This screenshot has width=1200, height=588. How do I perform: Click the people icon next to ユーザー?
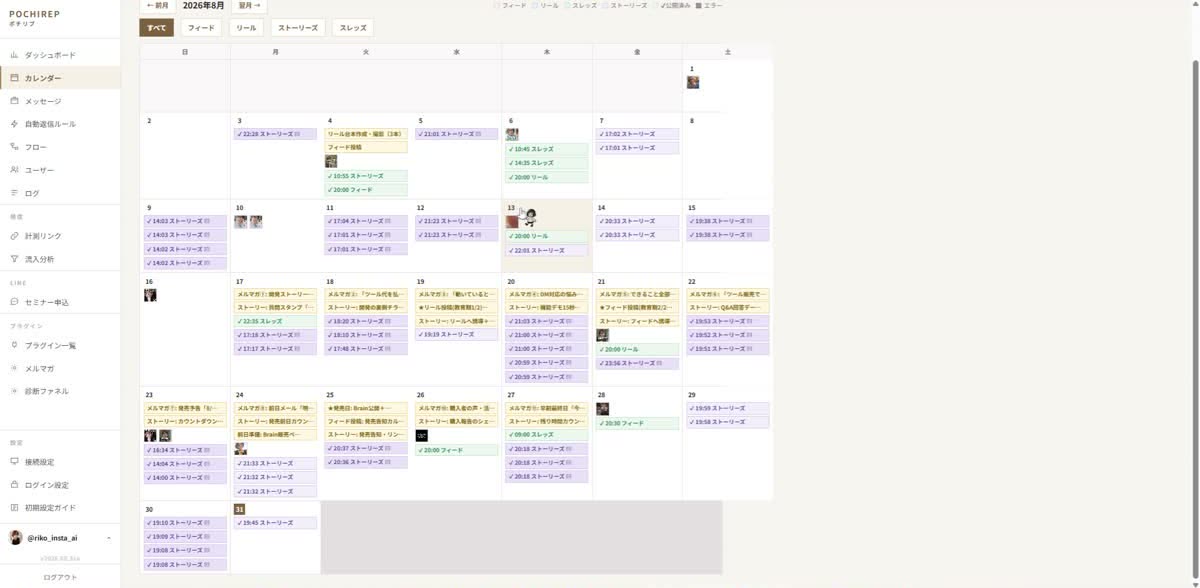[x=14, y=170]
